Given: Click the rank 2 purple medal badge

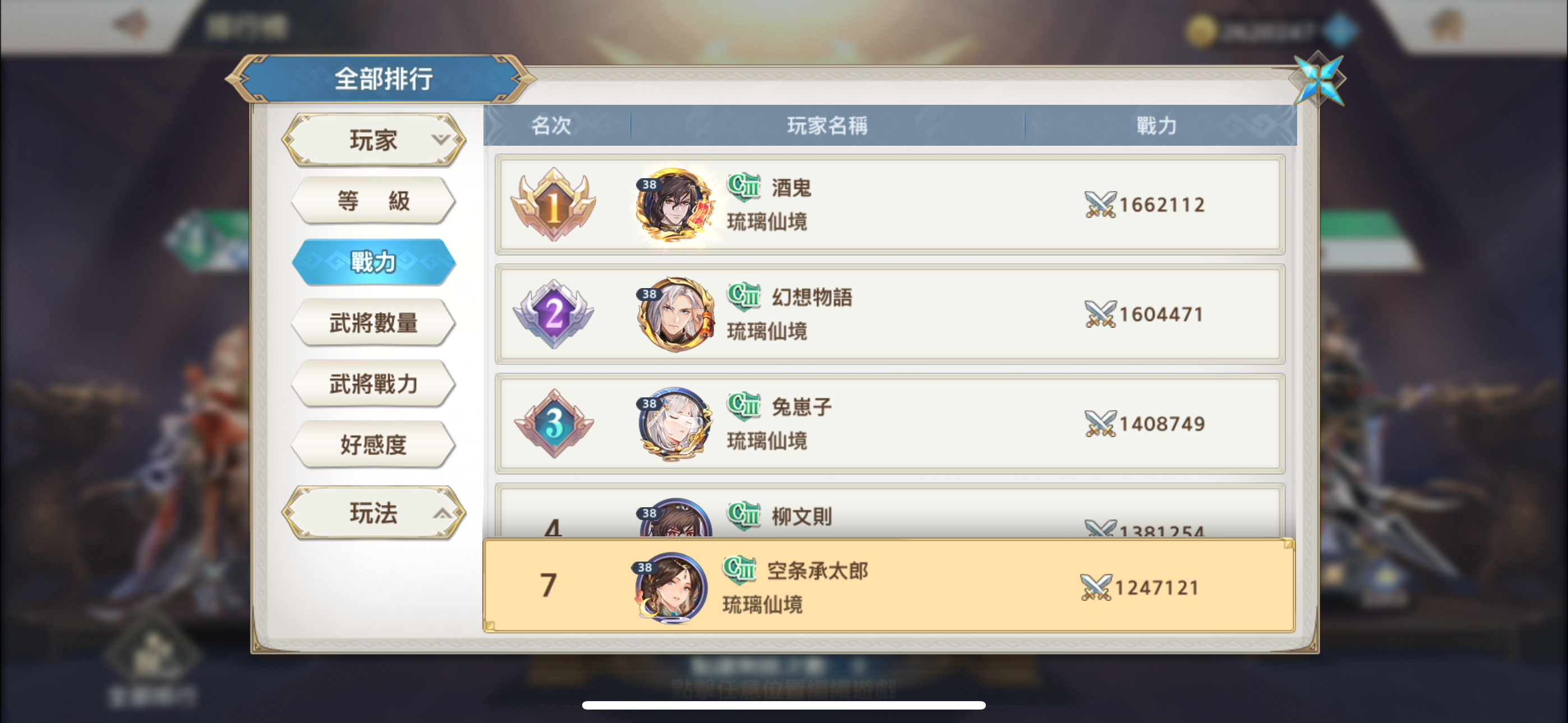Looking at the screenshot, I should [x=553, y=314].
